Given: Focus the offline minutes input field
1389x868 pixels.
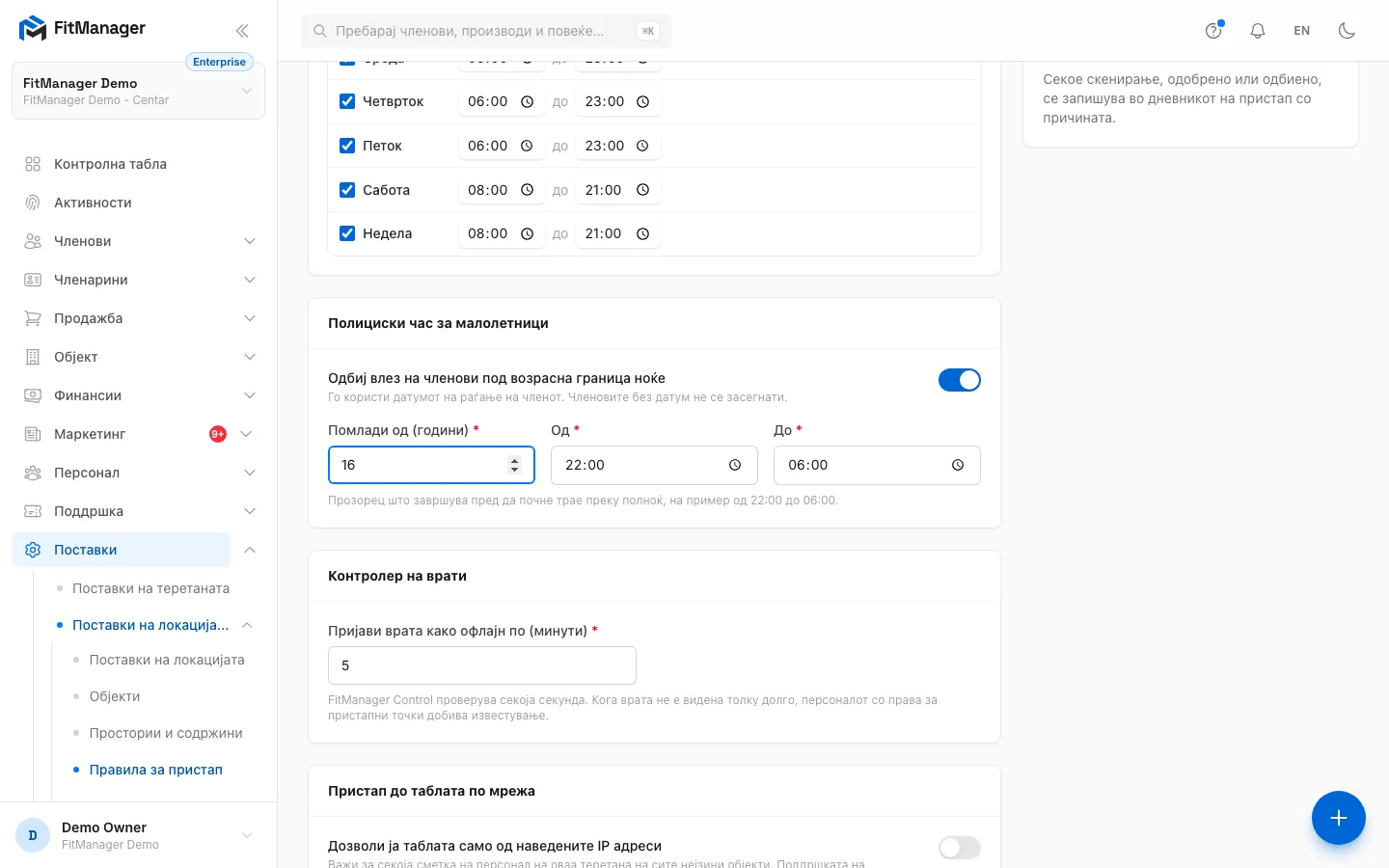Looking at the screenshot, I should click(x=482, y=665).
